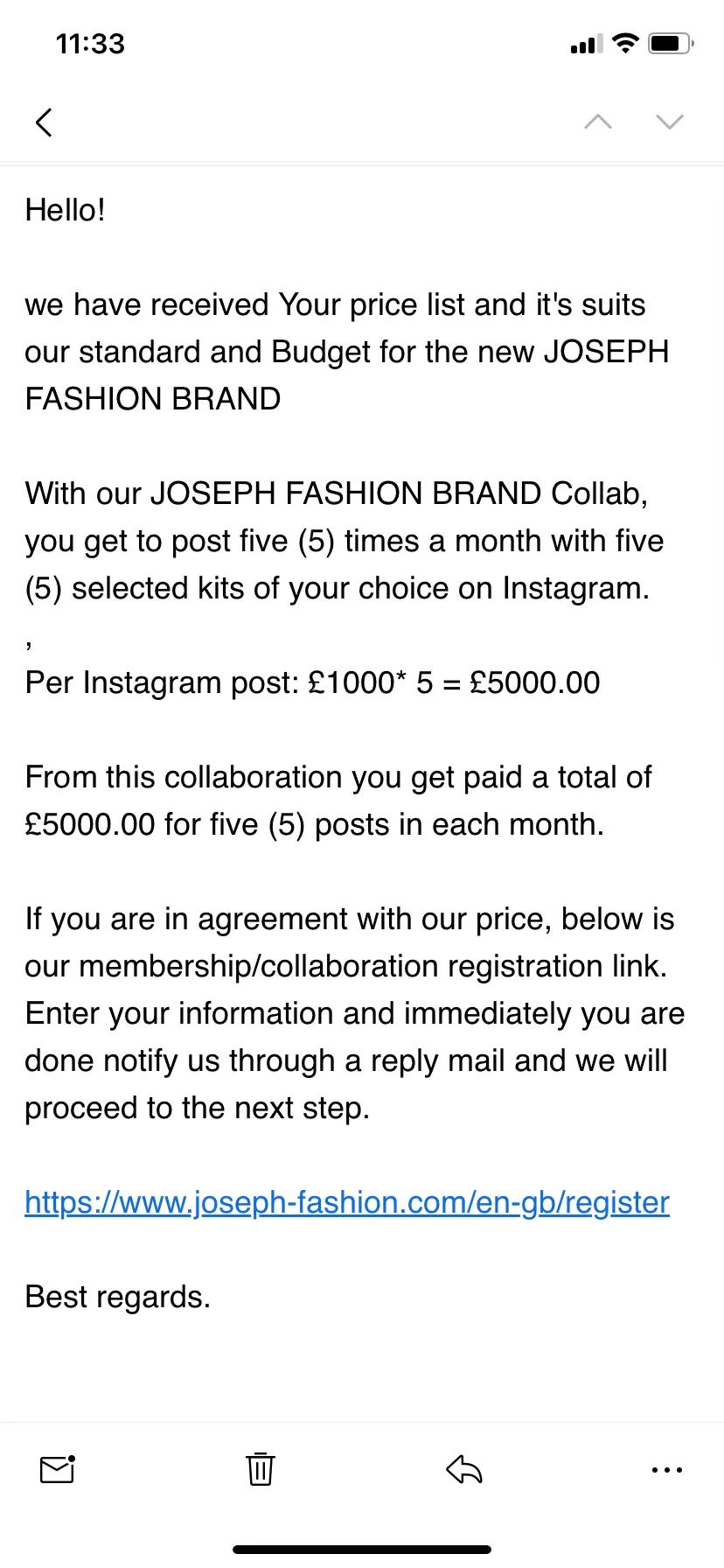Mark email unread via envelope icon
This screenshot has height=1568, width=724.
[58, 1469]
